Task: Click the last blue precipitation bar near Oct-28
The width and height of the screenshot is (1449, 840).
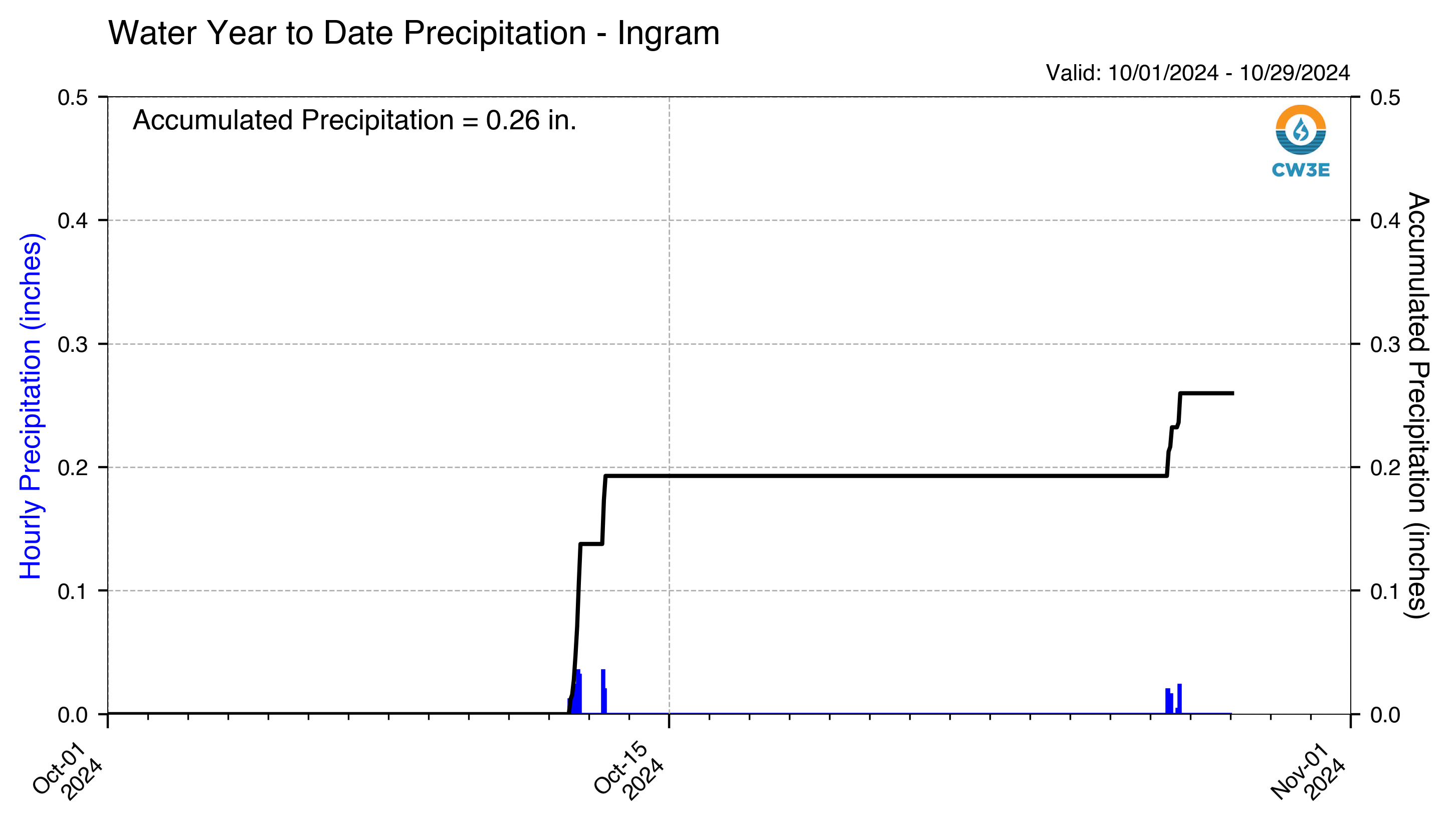Action: point(1179,699)
